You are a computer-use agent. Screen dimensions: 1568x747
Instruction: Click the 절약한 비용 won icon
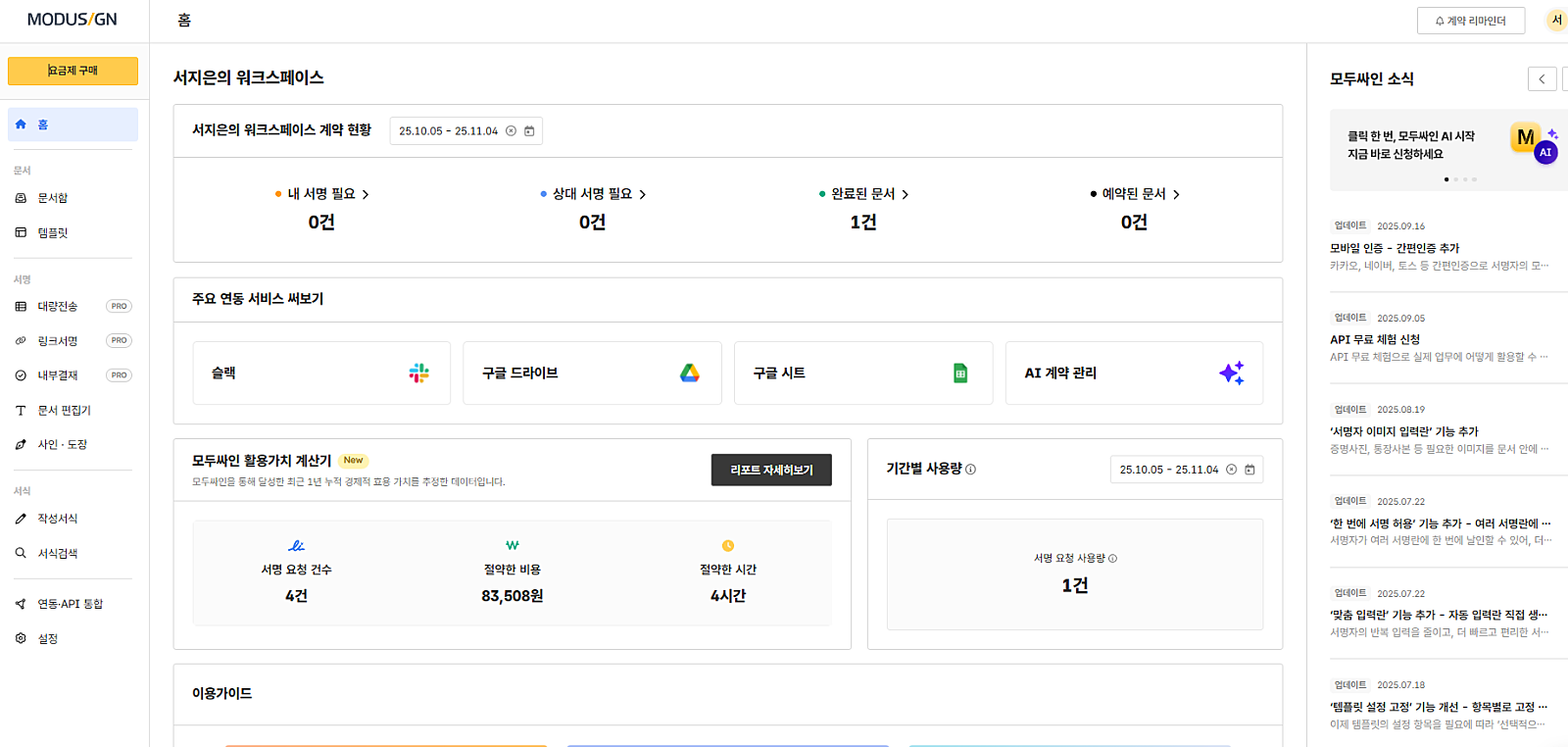tap(512, 545)
